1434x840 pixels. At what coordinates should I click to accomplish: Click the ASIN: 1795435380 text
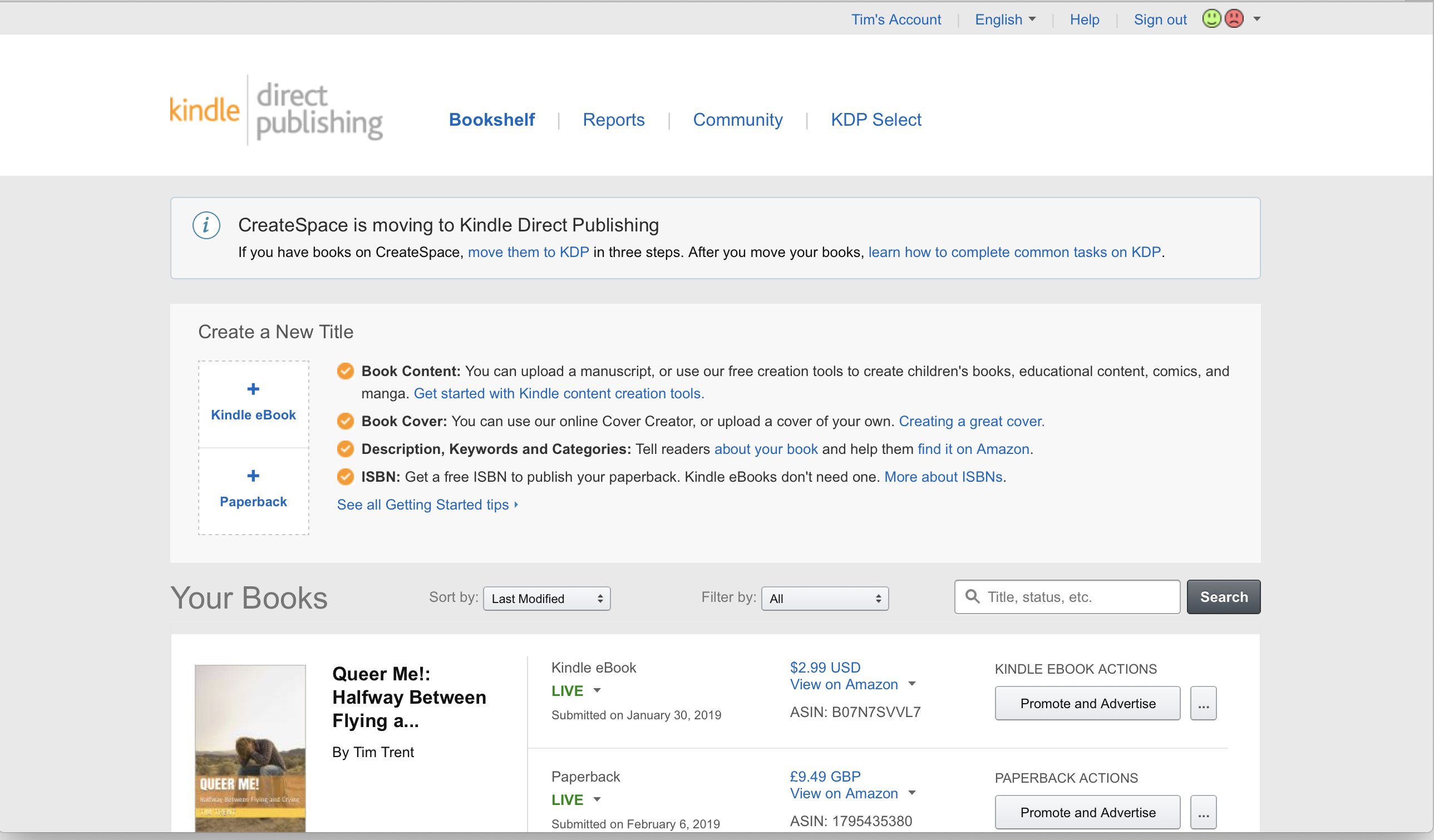point(851,821)
